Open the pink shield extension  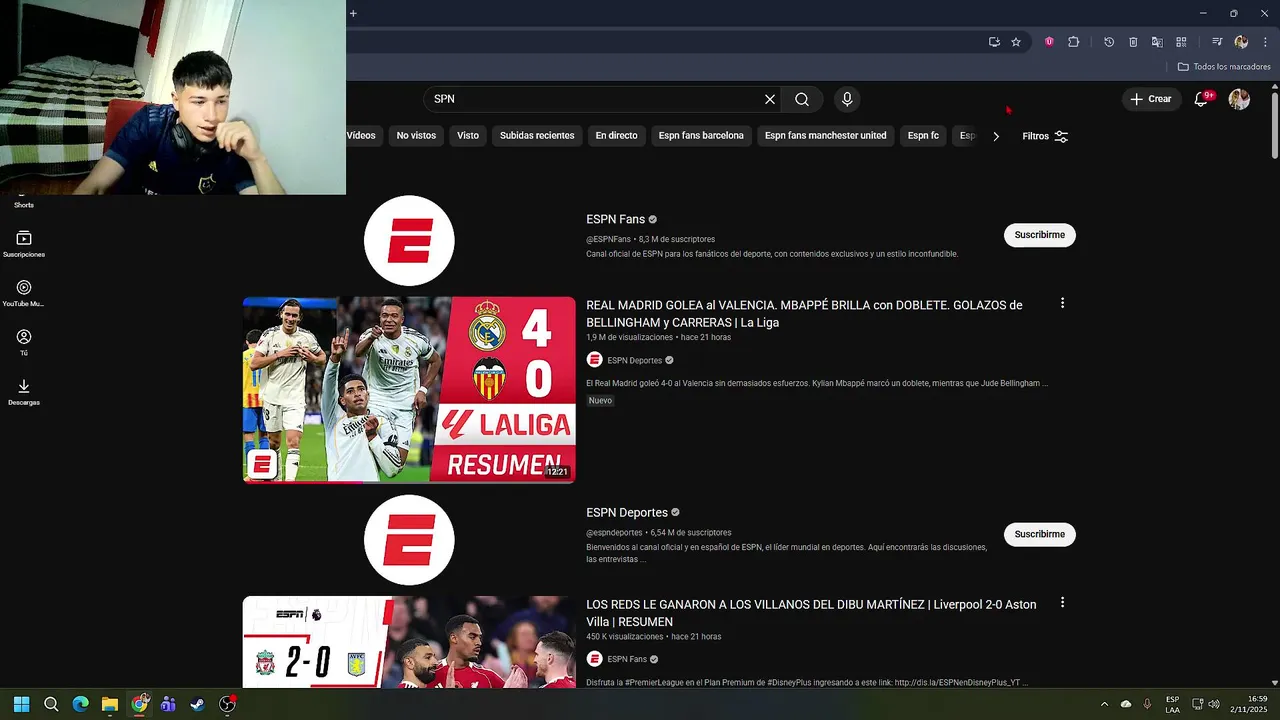tap(1049, 42)
